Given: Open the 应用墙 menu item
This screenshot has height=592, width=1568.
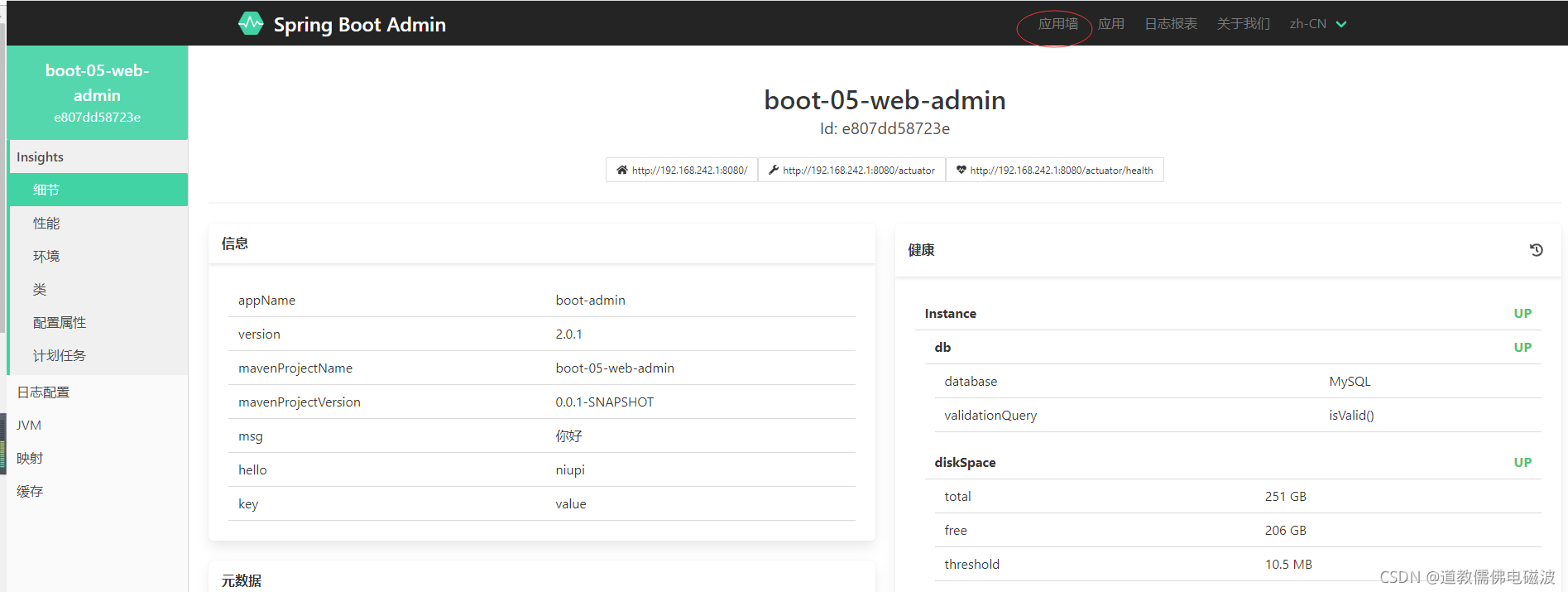Looking at the screenshot, I should coord(1057,24).
